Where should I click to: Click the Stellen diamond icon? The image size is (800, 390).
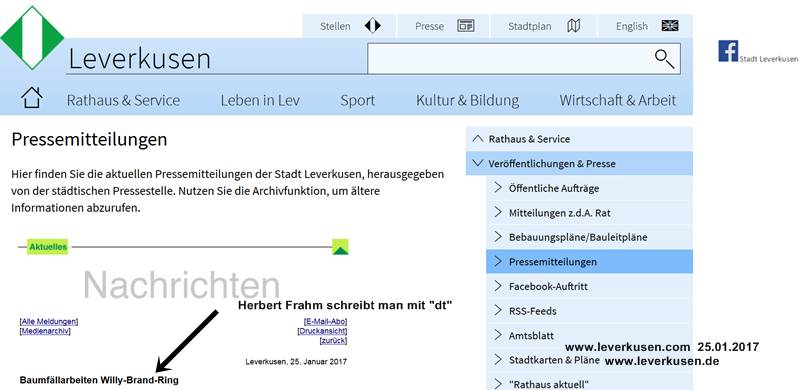click(372, 26)
